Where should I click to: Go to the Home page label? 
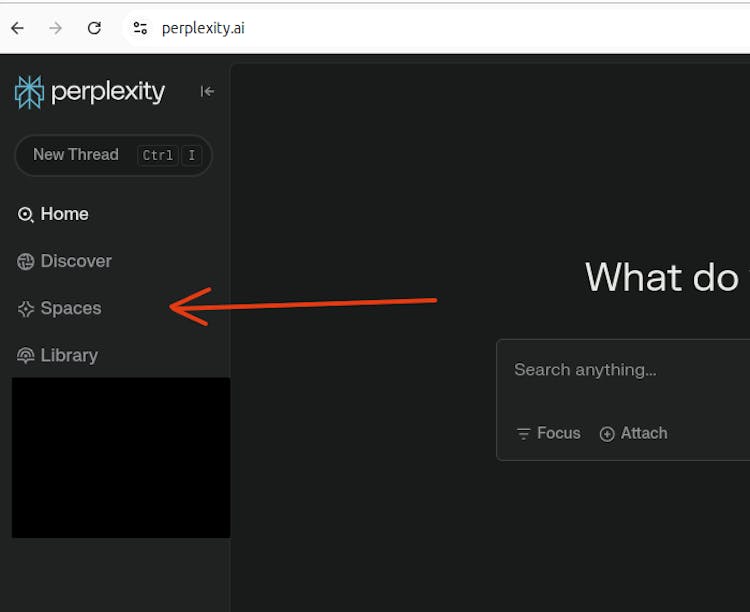(64, 214)
